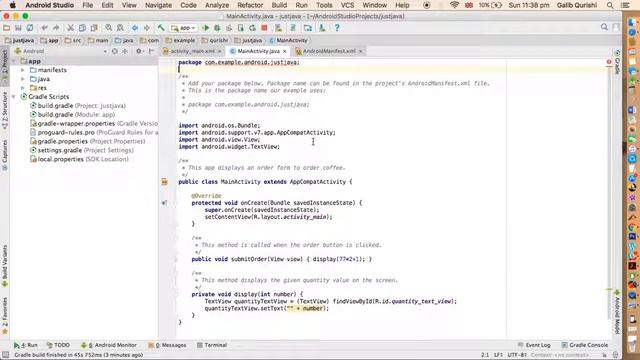The width and height of the screenshot is (640, 360).
Task: Click the Copy toolbar icon
Action: [82, 28]
